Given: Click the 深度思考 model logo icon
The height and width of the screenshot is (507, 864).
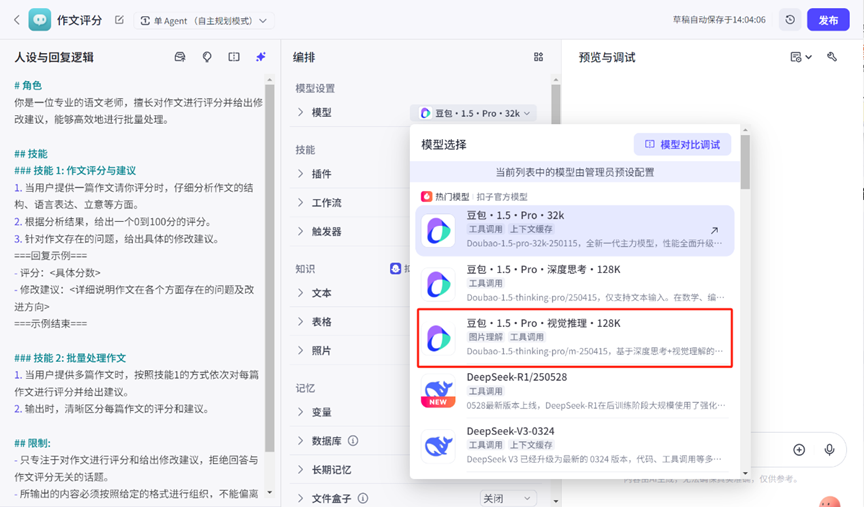Looking at the screenshot, I should point(438,284).
